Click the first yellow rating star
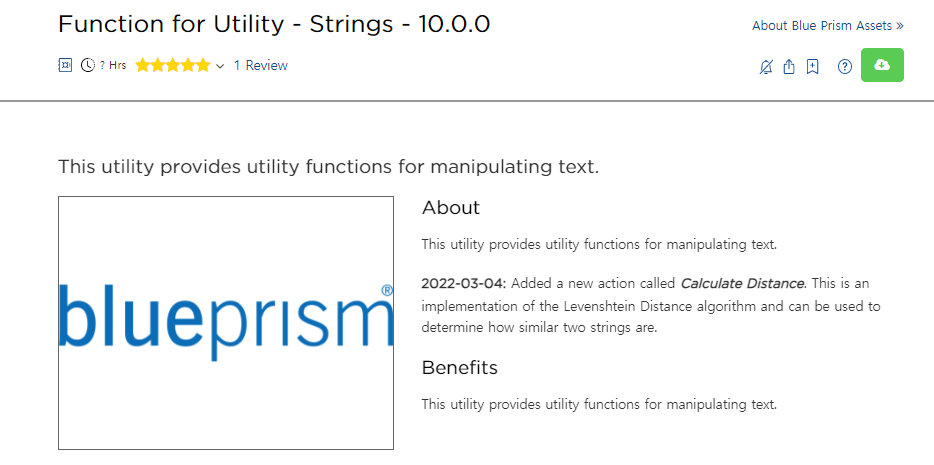This screenshot has height=465, width=934. tap(143, 66)
